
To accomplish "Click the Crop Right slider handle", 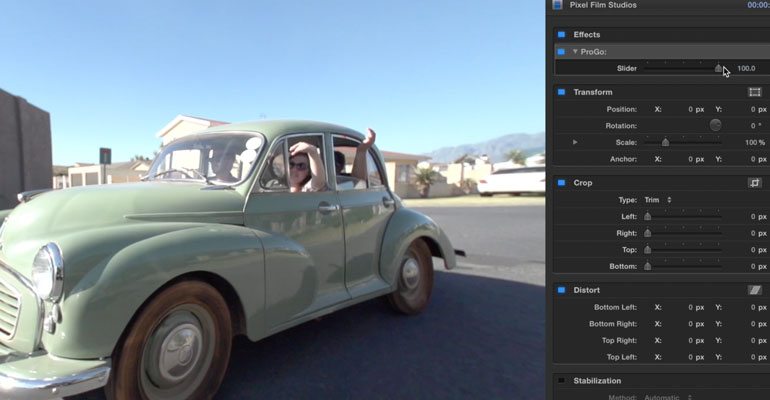I will coord(648,233).
